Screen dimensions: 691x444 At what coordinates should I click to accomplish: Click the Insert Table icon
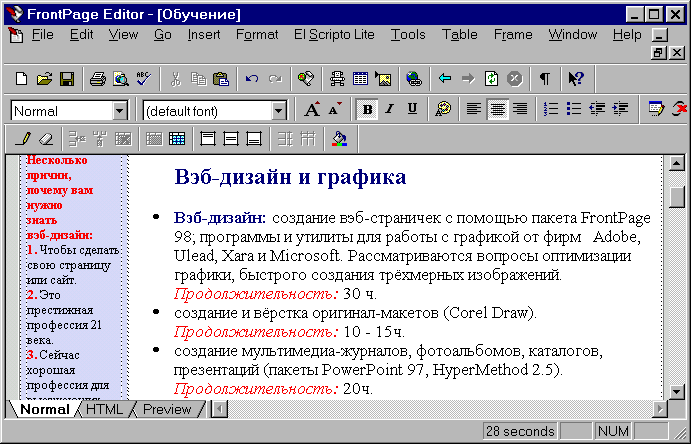pos(360,78)
